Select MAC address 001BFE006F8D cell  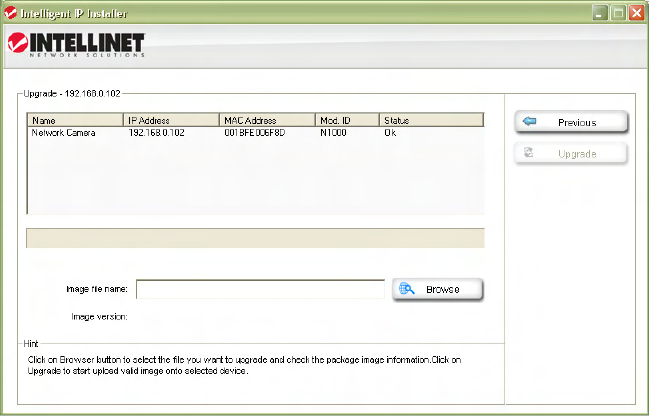point(255,133)
